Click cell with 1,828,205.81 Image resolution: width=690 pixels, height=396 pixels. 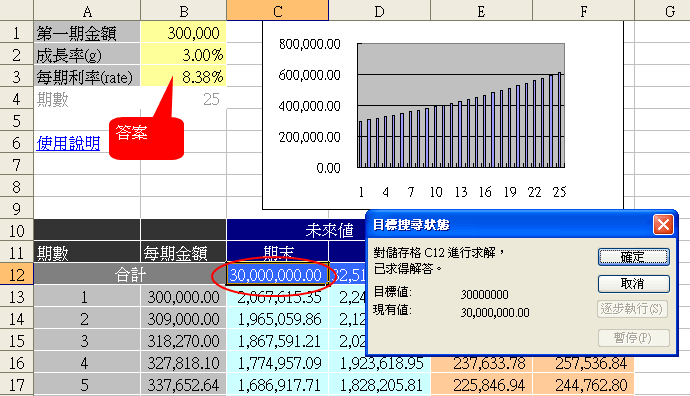[x=379, y=385]
